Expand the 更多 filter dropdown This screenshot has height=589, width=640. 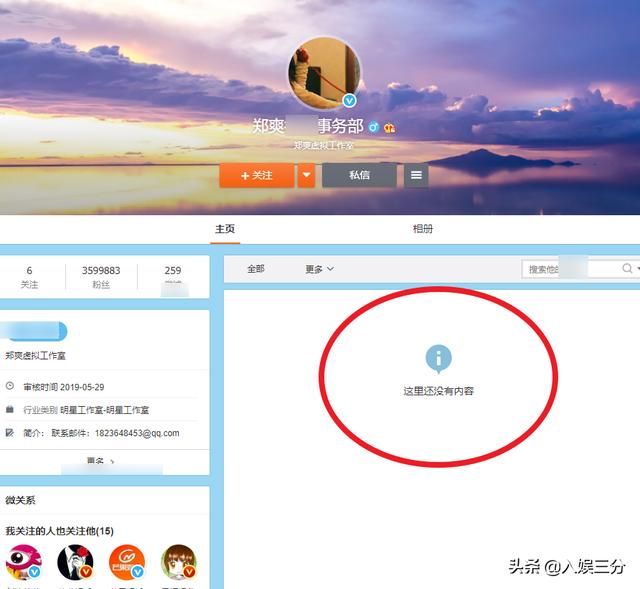pos(320,269)
